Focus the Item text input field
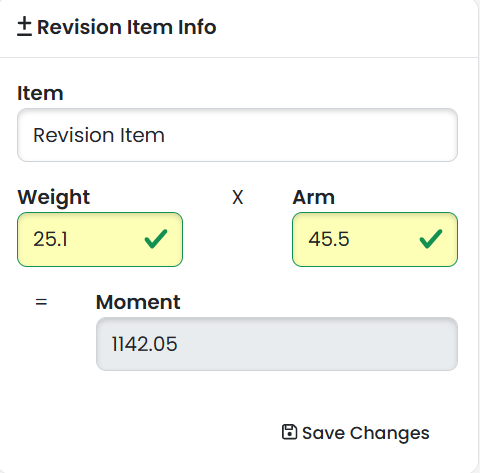480x473 pixels. [237, 135]
